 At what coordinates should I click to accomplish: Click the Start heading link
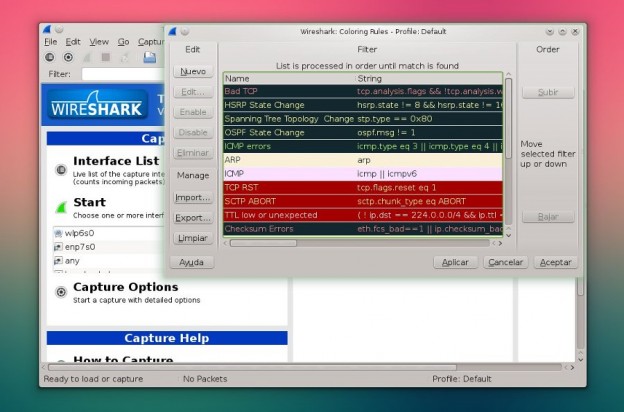[90, 202]
